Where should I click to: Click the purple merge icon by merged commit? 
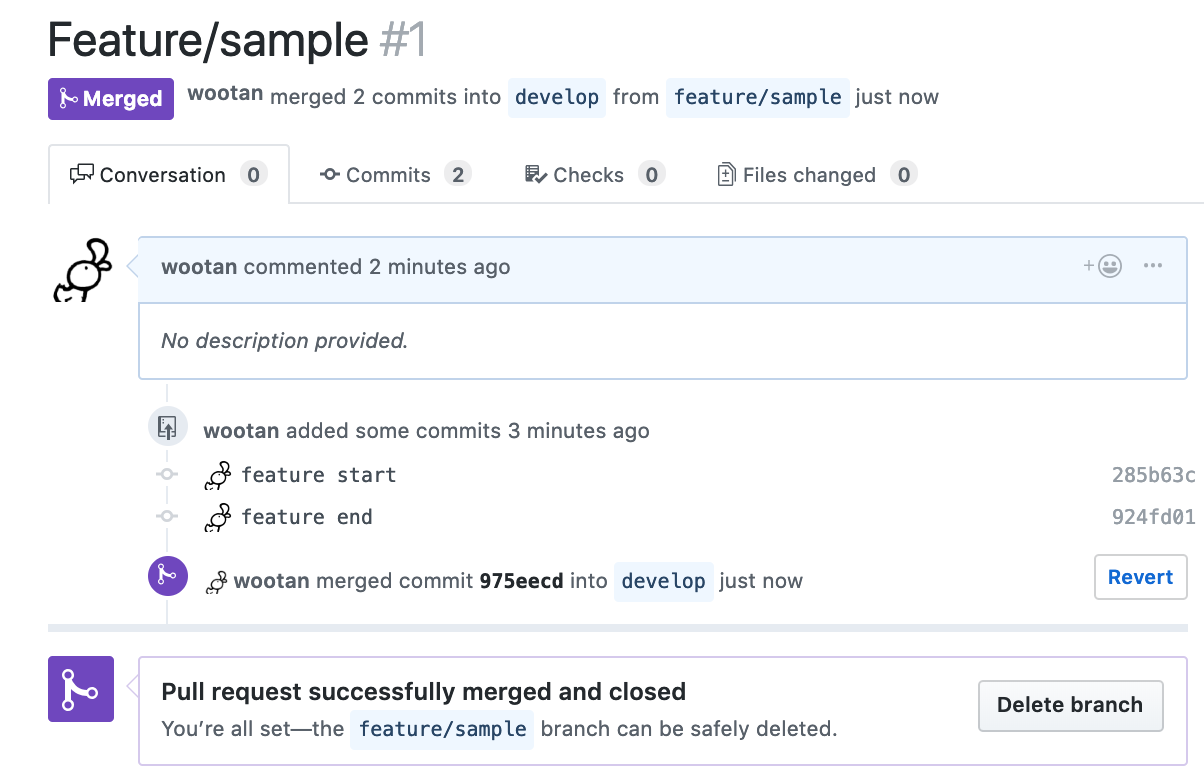[168, 576]
